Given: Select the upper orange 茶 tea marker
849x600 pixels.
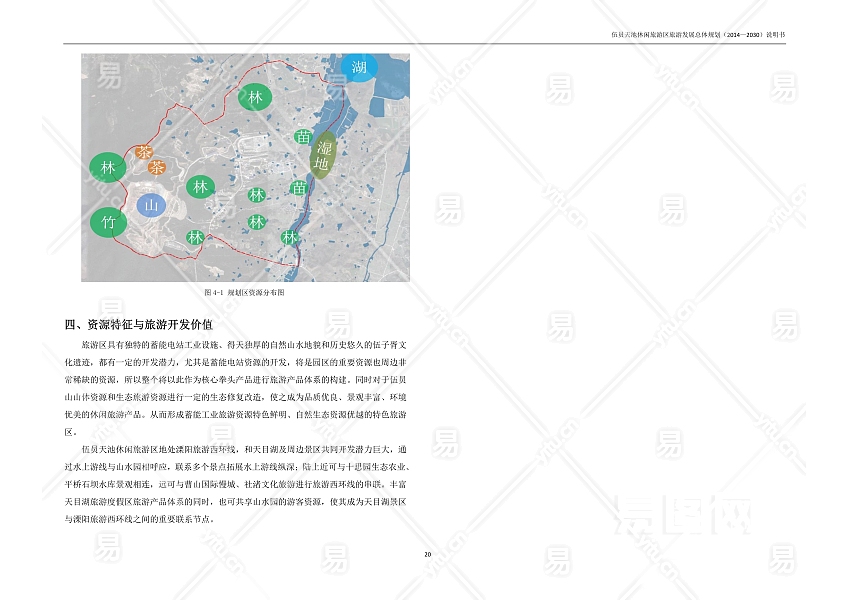Looking at the screenshot, I should [x=145, y=153].
